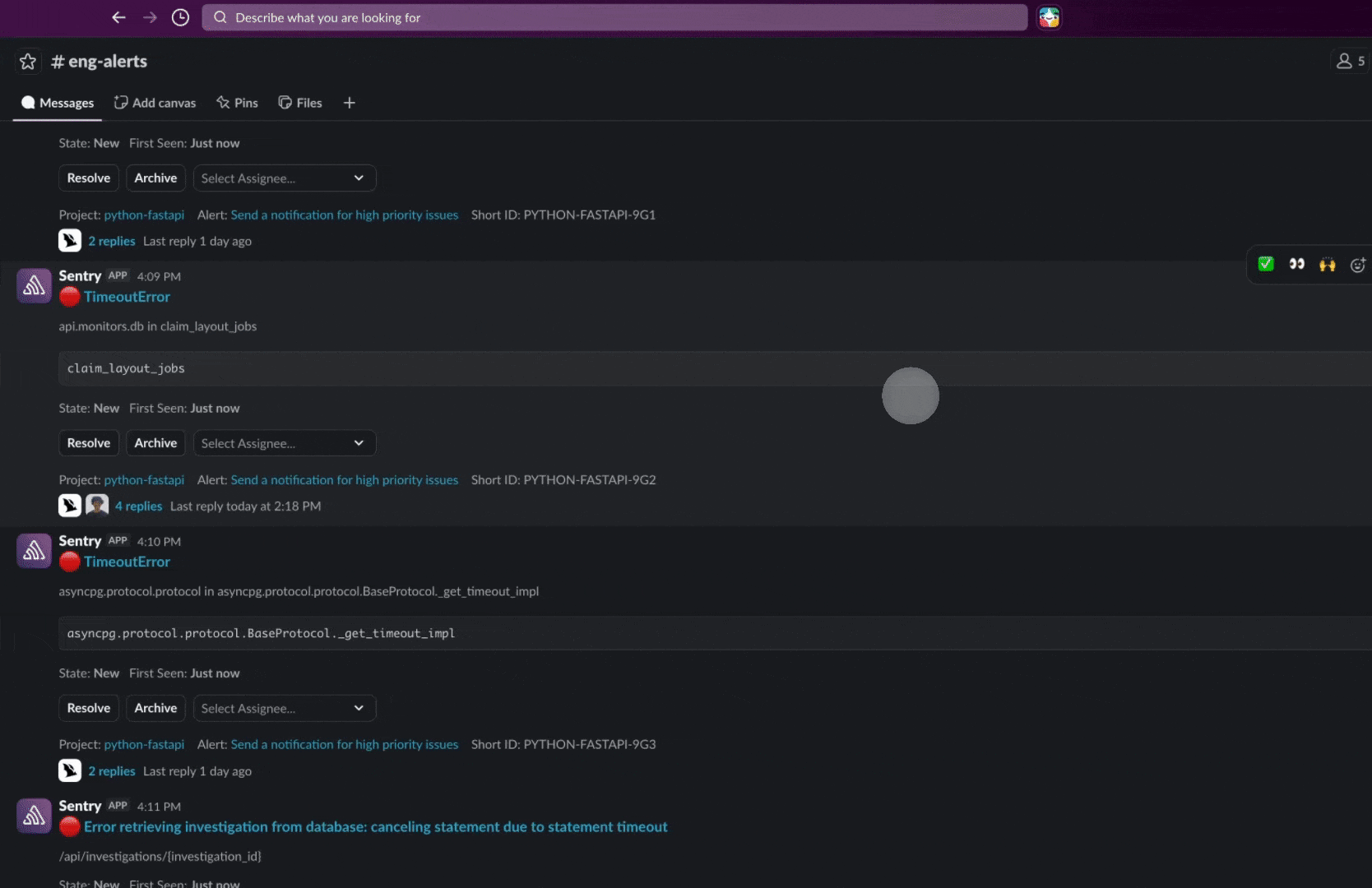Click Sentry avatar on the 4:09 PM message

coord(34,286)
